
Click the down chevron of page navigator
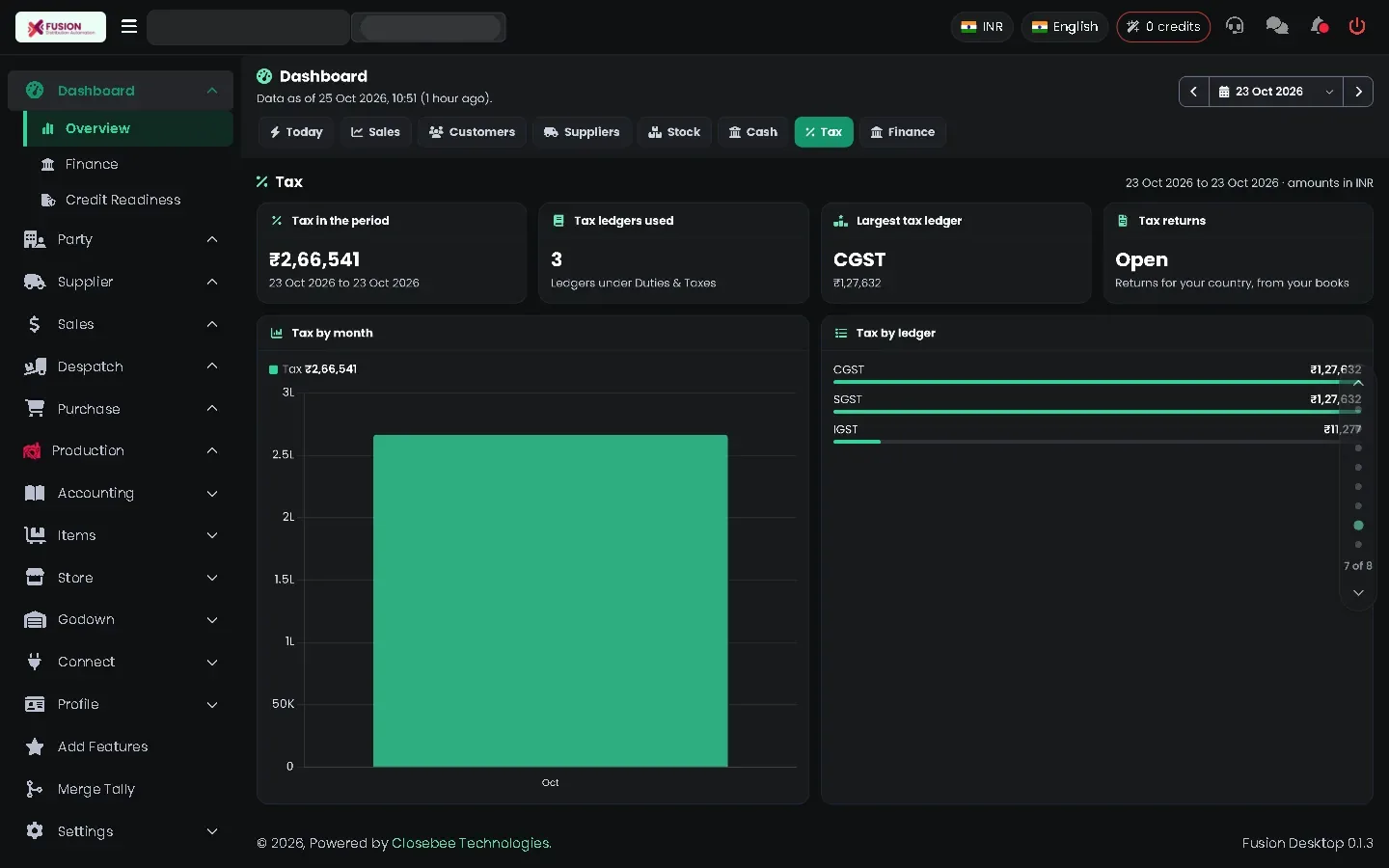(x=1358, y=593)
